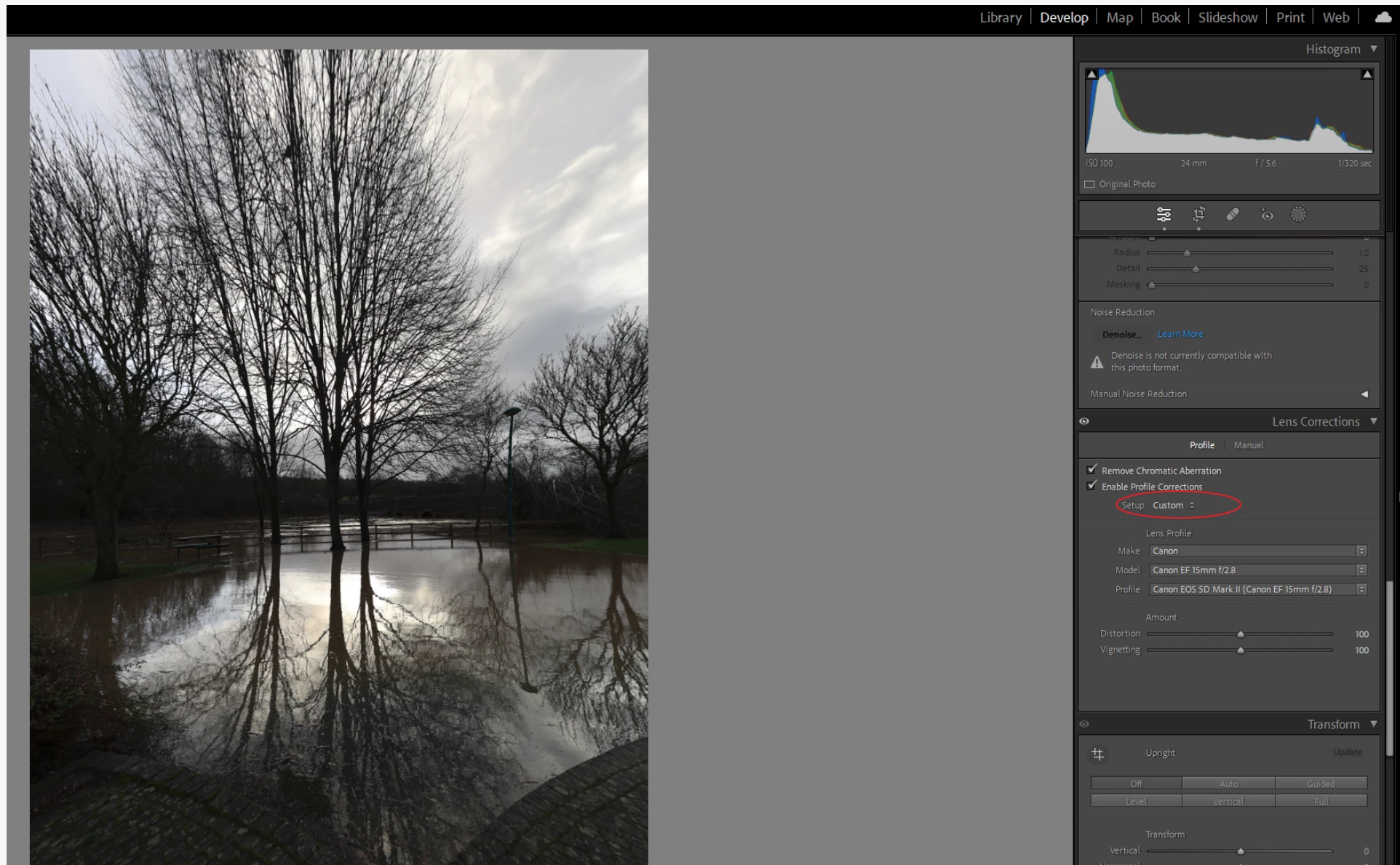Switch to the Manual lens corrections tab

(x=1248, y=445)
